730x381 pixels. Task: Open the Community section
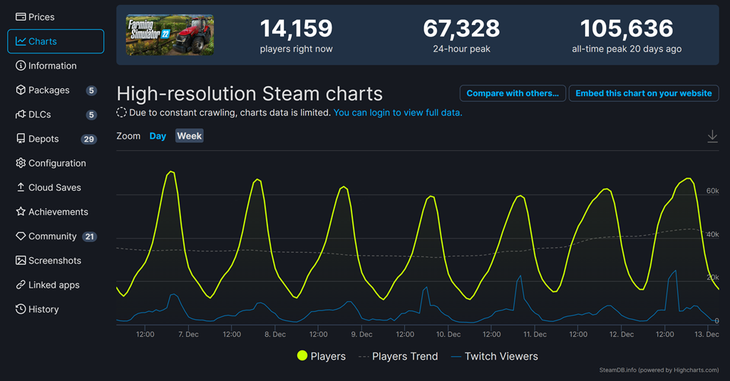click(x=52, y=236)
